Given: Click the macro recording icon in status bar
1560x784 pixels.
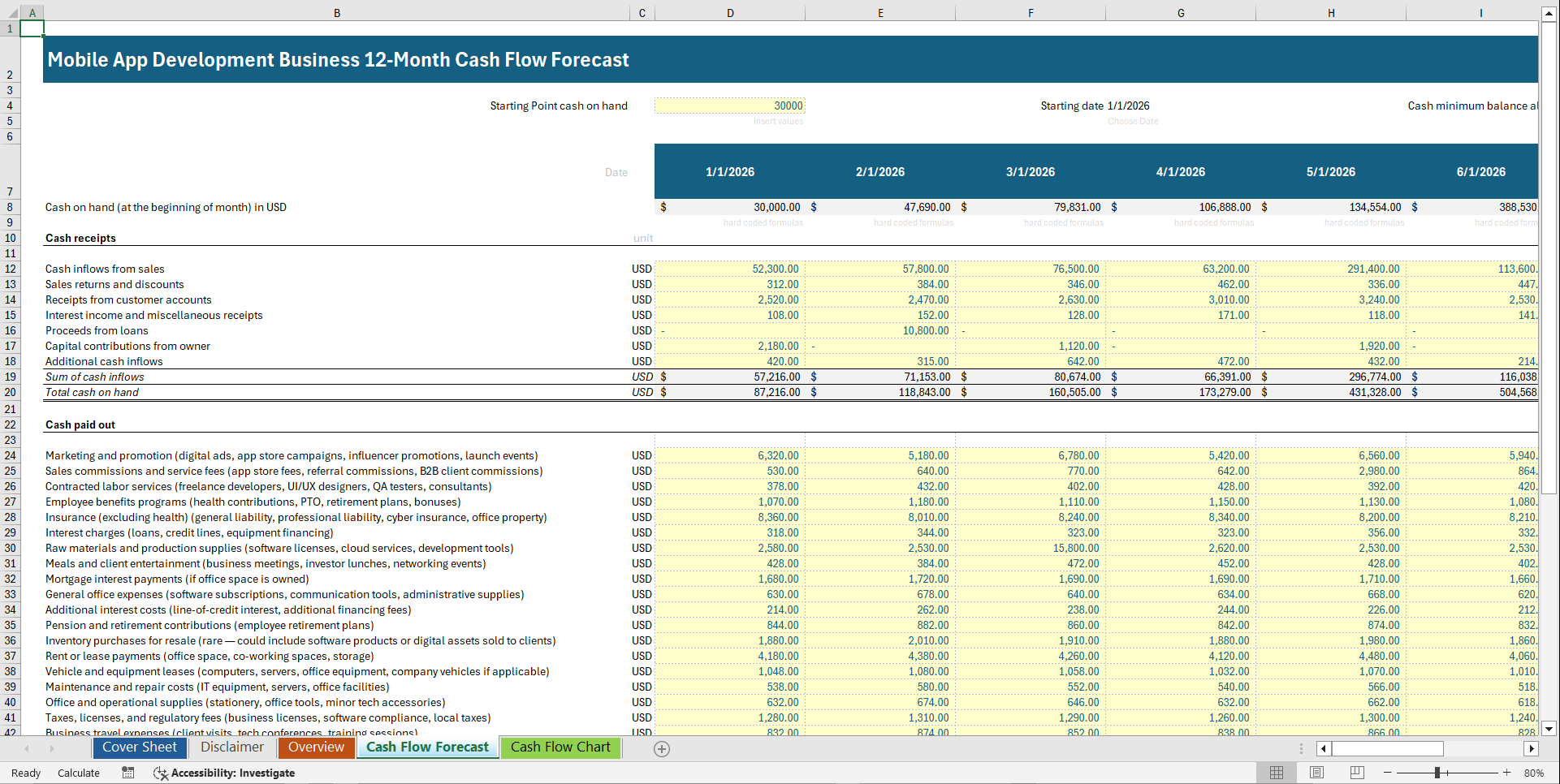Looking at the screenshot, I should (x=127, y=773).
